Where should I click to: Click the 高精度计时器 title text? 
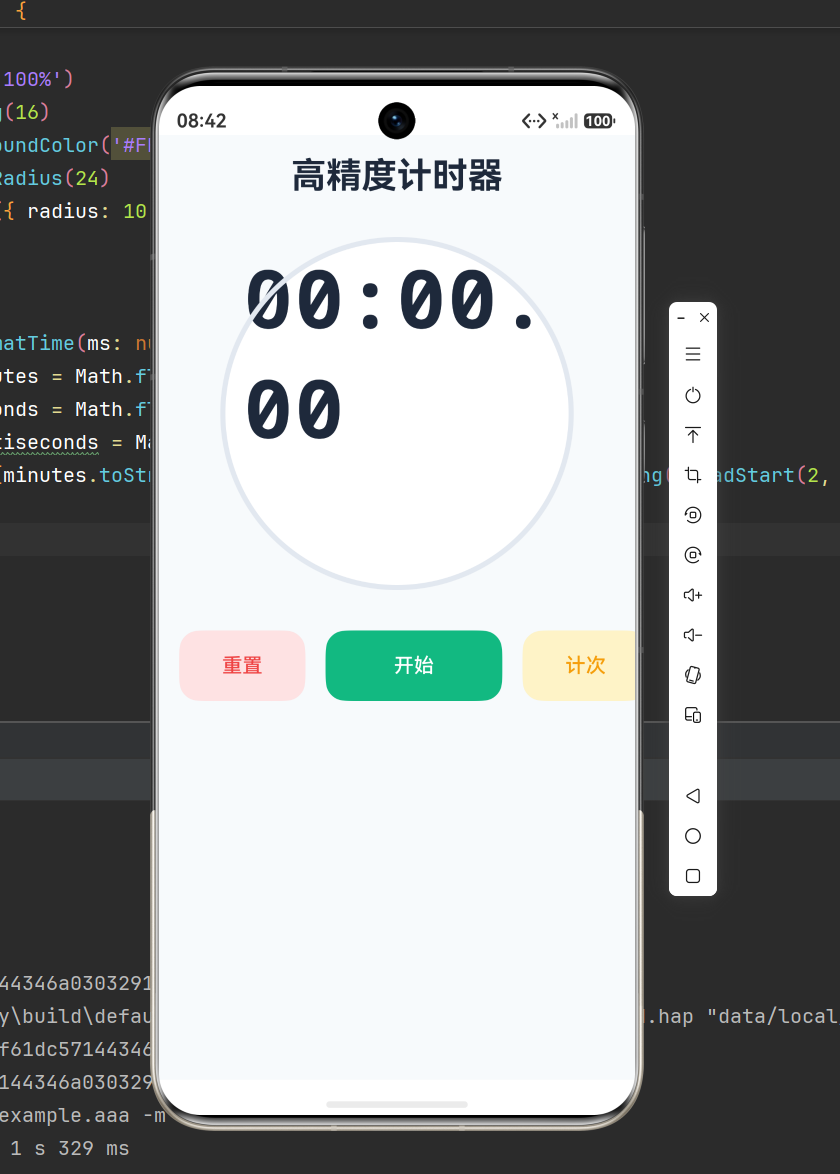point(397,176)
